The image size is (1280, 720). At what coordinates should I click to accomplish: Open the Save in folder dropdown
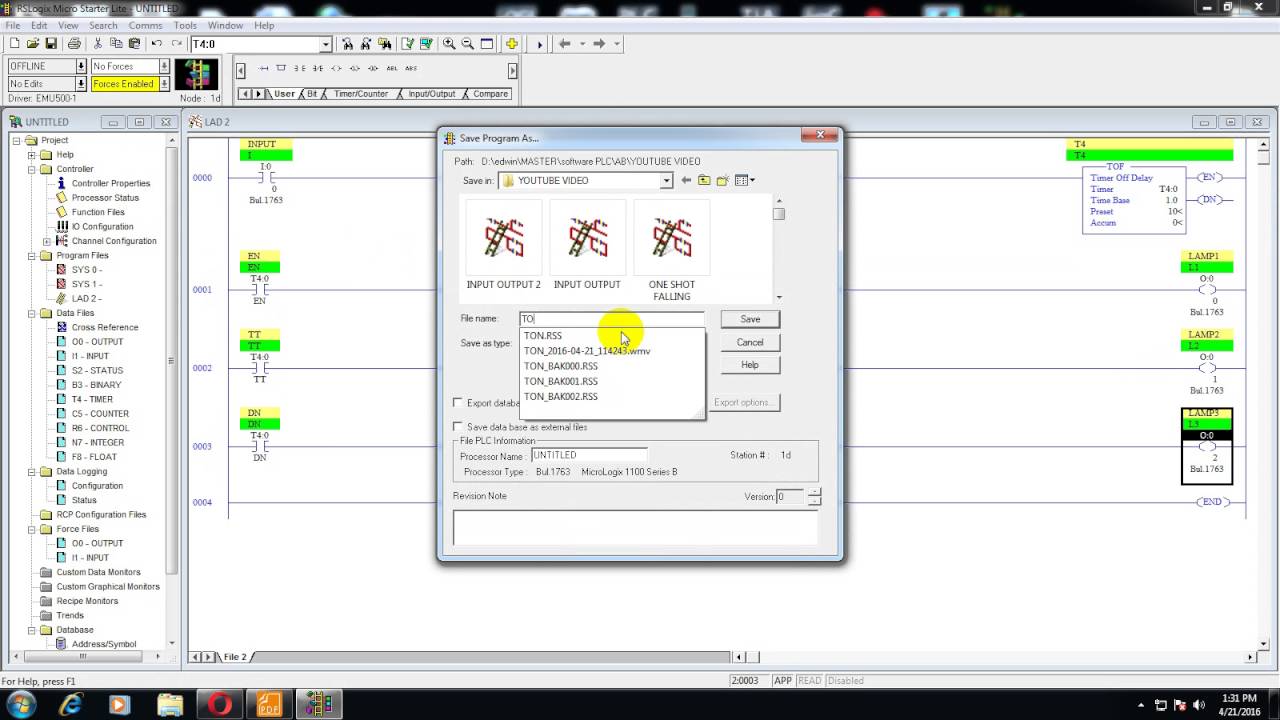coord(666,181)
